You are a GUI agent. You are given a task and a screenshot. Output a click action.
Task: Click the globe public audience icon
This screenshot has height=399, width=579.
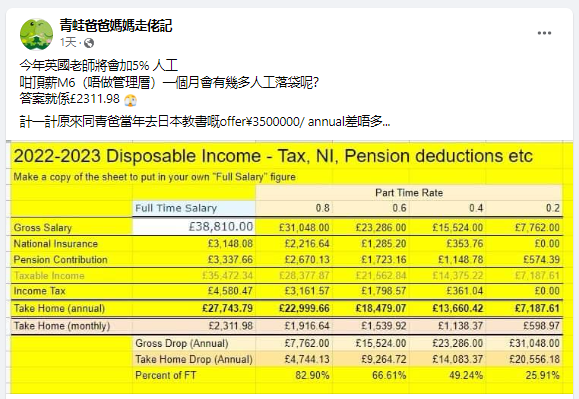89,43
